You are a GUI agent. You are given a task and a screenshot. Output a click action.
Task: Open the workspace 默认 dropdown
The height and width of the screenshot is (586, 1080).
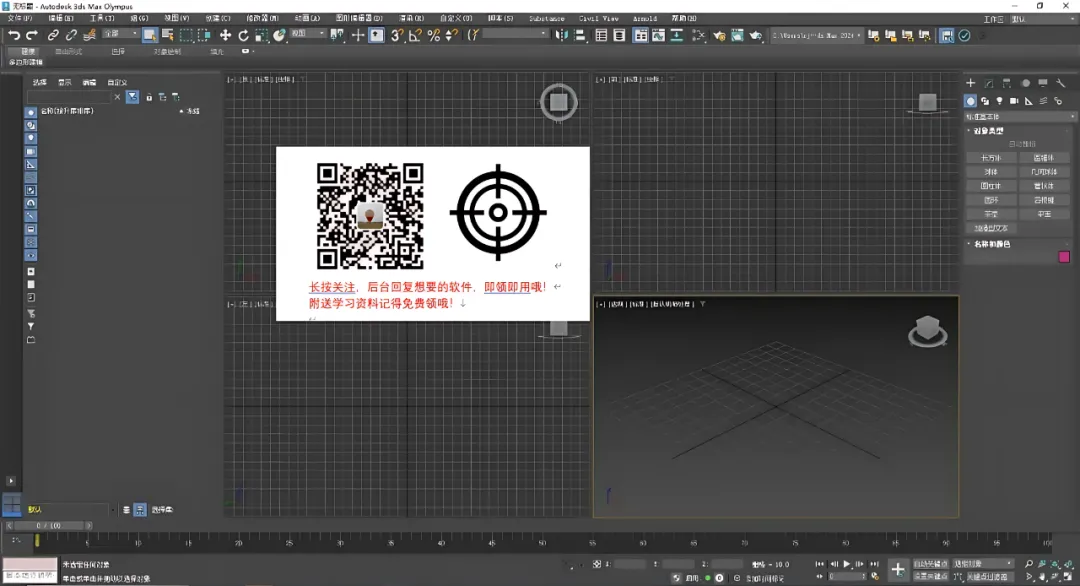(x=1046, y=19)
